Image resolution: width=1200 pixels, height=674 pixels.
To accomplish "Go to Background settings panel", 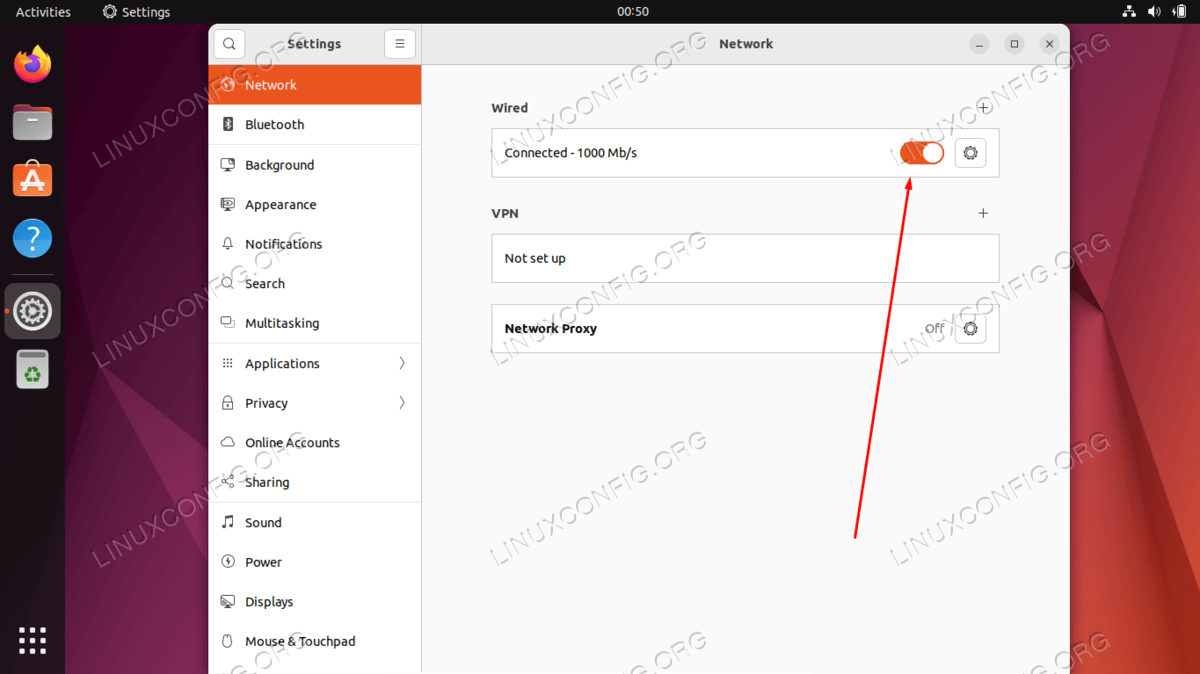I will [280, 165].
